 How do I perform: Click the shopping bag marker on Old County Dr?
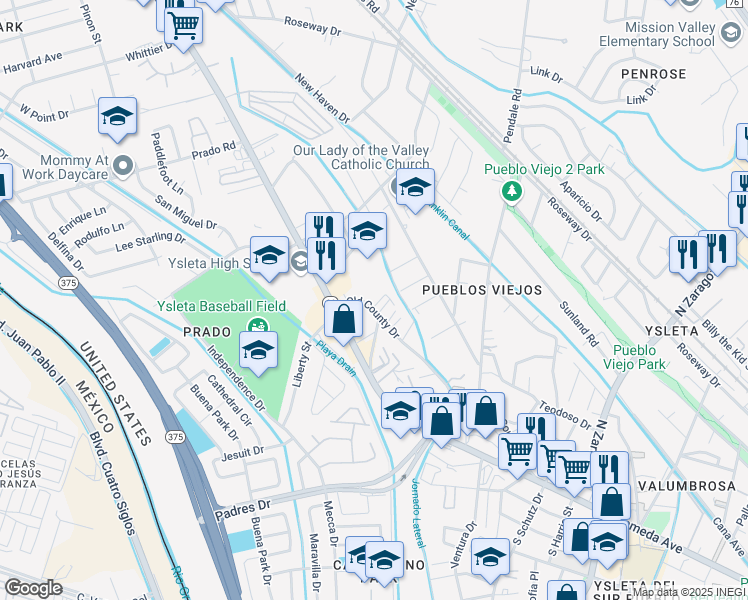pyautogui.click(x=343, y=320)
